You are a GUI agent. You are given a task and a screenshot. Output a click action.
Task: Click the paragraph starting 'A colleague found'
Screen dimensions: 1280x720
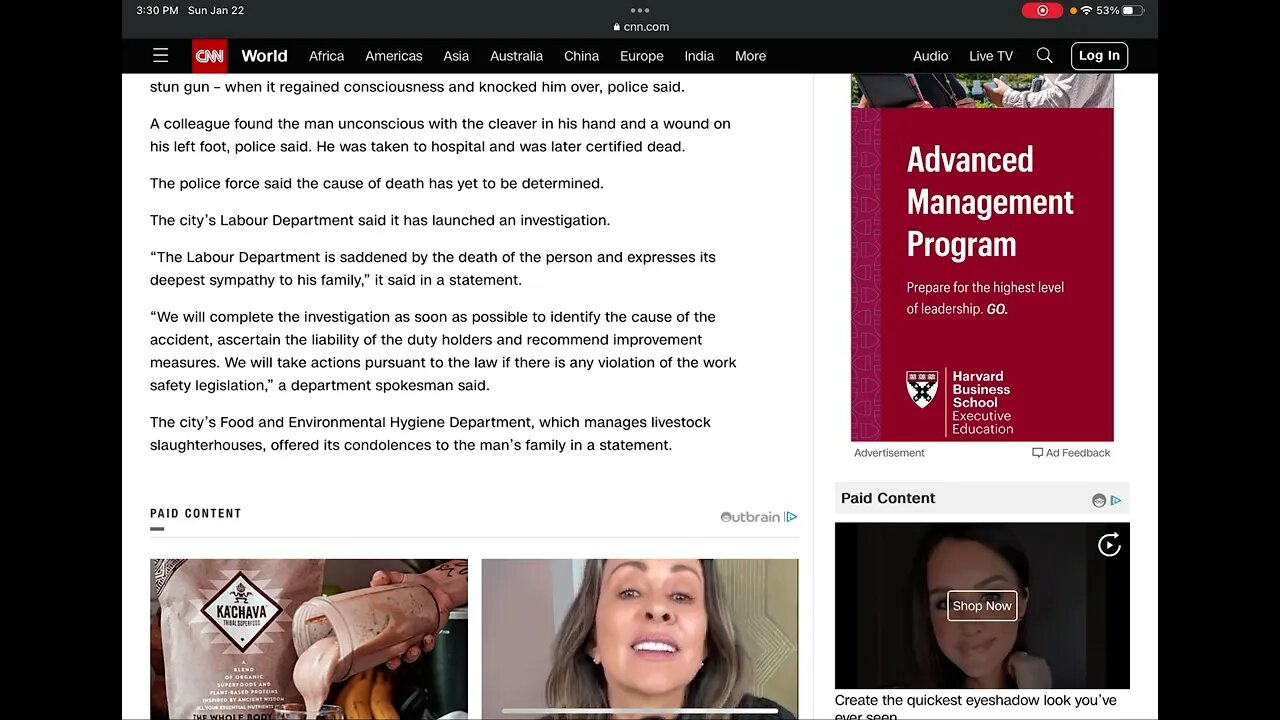pos(440,135)
